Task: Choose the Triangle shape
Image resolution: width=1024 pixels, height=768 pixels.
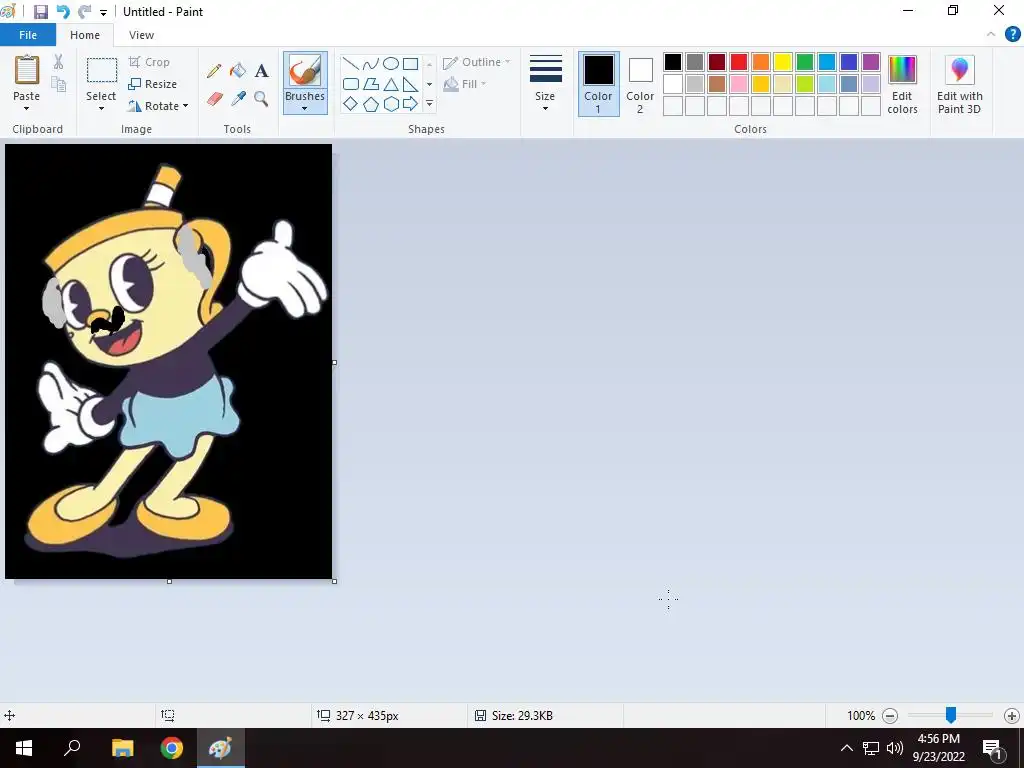Action: pos(391,84)
